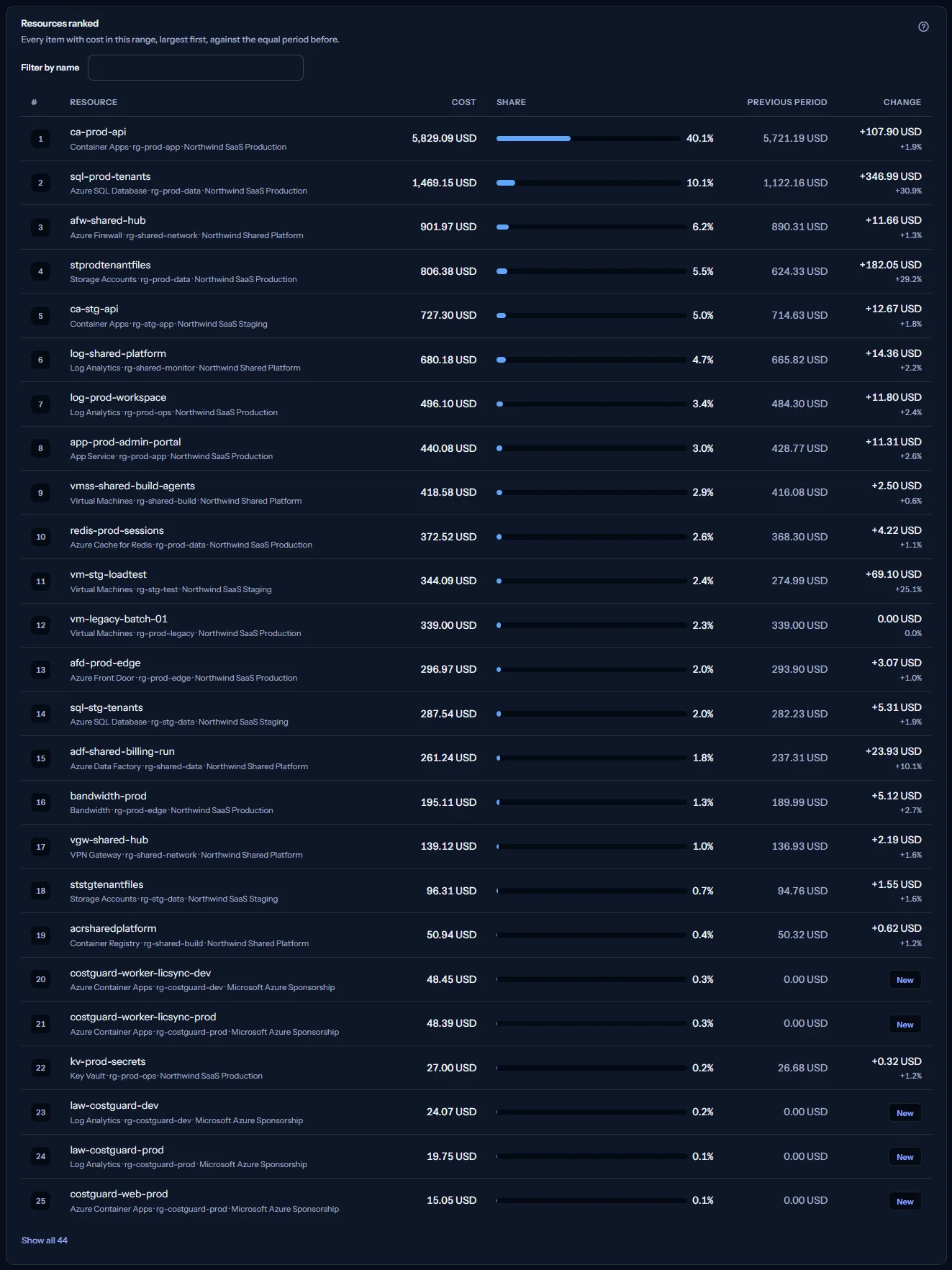The width and height of the screenshot is (952, 1270).
Task: Click the +69.10 USD change value
Action: (893, 574)
